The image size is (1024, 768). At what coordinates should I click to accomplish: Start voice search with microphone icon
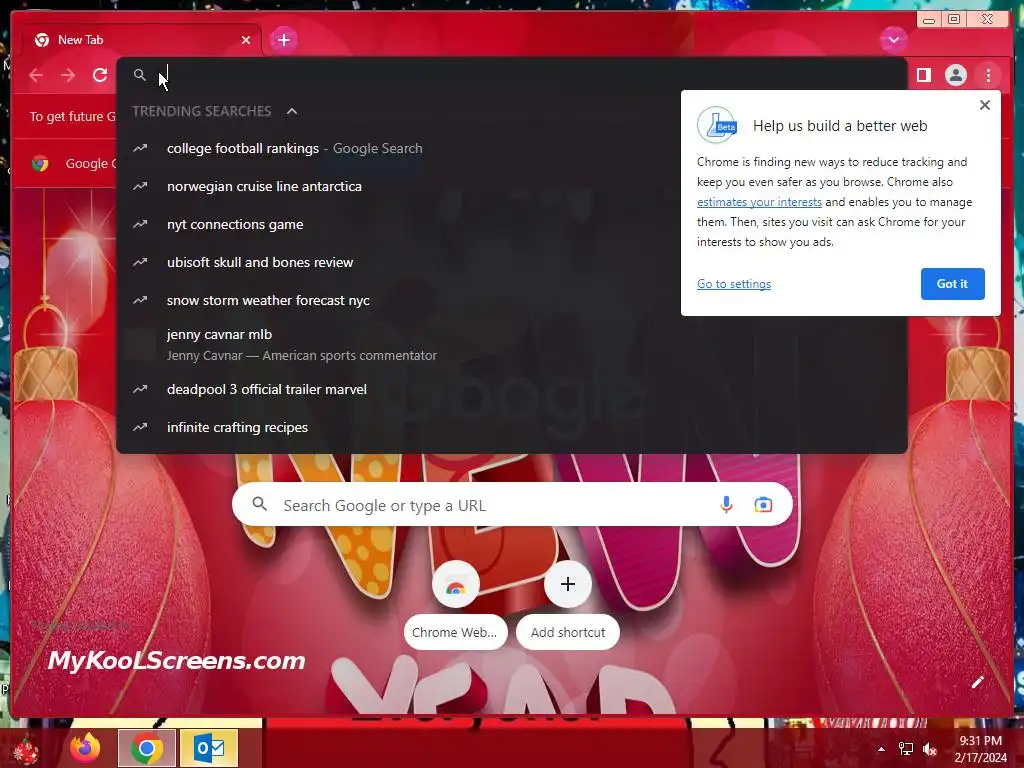coord(726,505)
